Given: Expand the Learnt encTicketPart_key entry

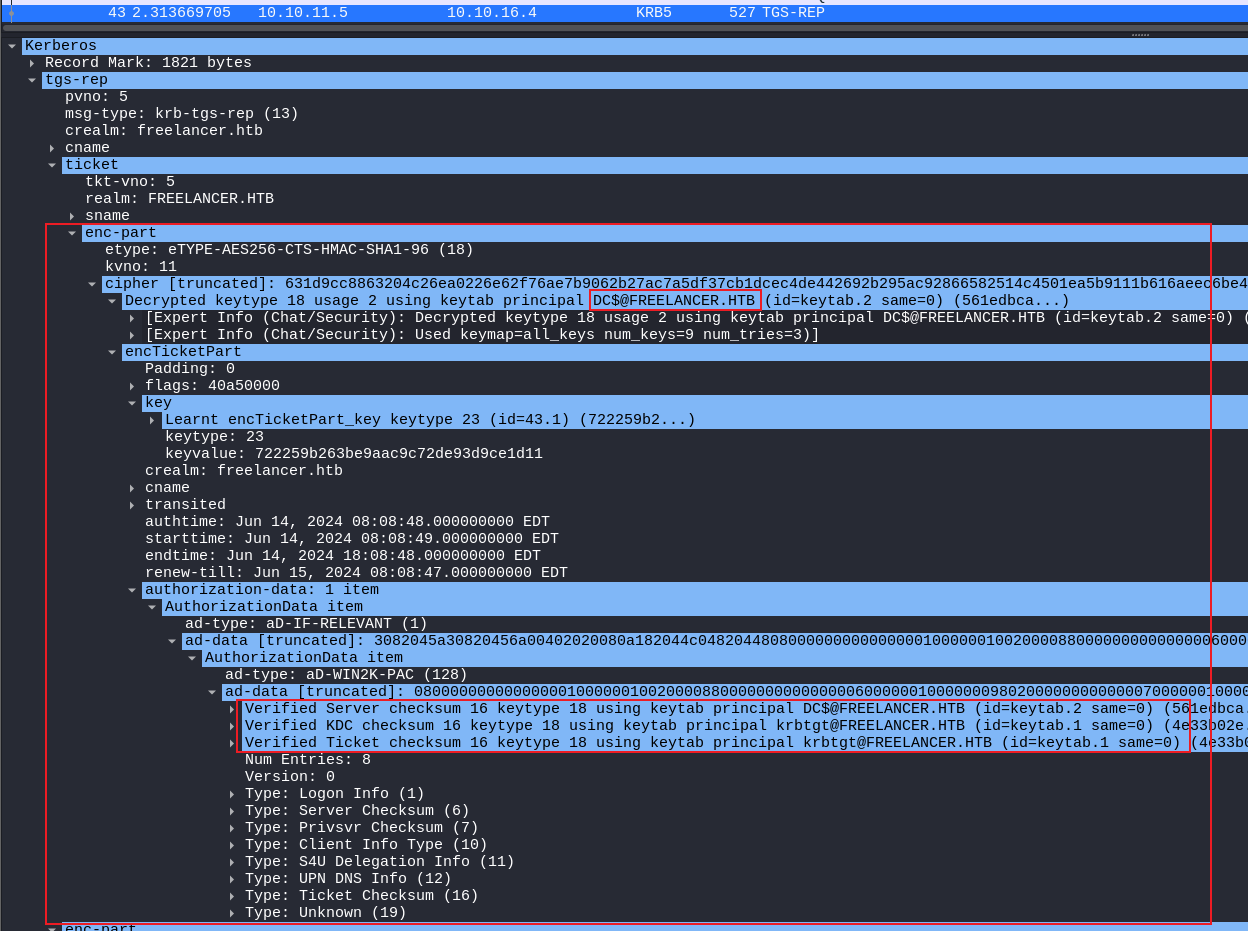Looking at the screenshot, I should (x=152, y=420).
